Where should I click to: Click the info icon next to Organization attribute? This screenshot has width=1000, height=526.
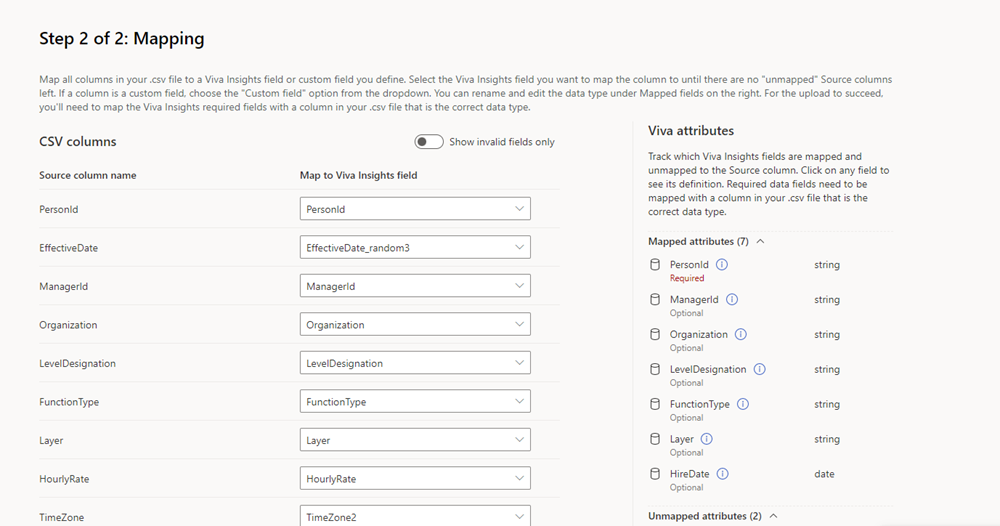[x=740, y=334]
